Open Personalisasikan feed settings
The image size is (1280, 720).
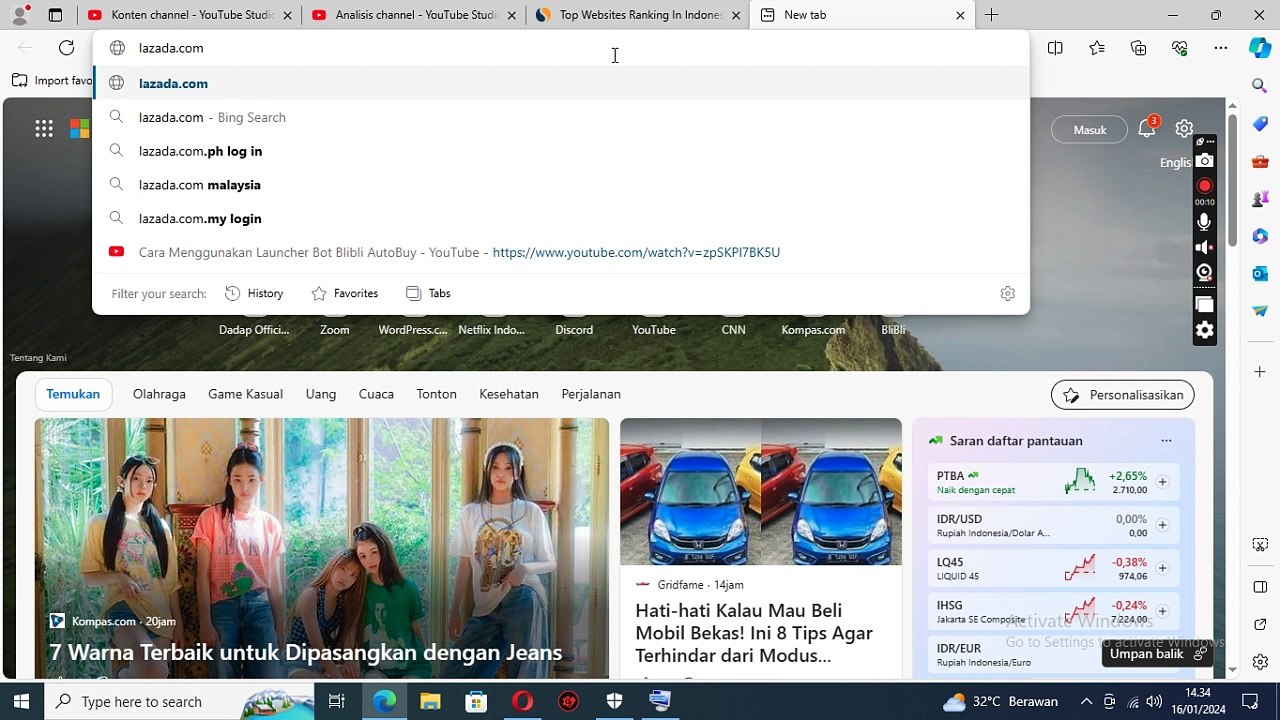tap(1122, 395)
